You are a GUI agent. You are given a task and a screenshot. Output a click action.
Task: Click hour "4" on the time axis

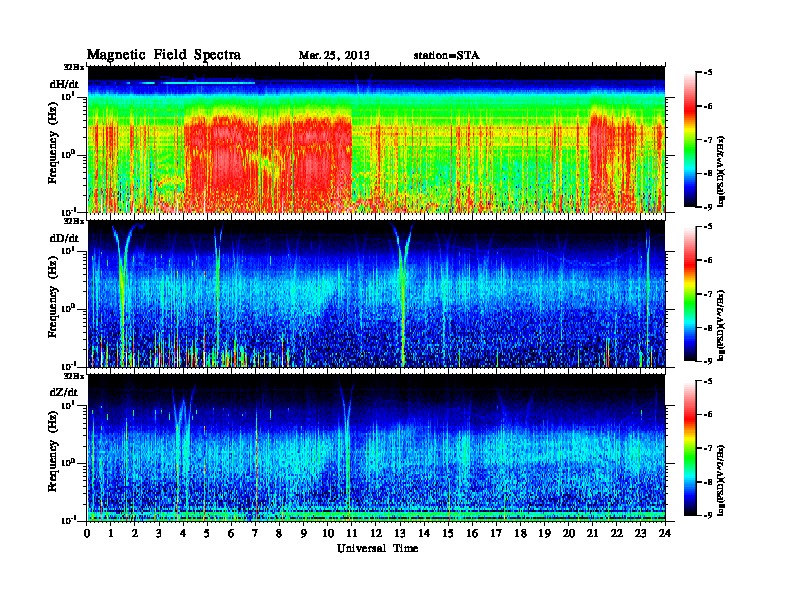[183, 533]
